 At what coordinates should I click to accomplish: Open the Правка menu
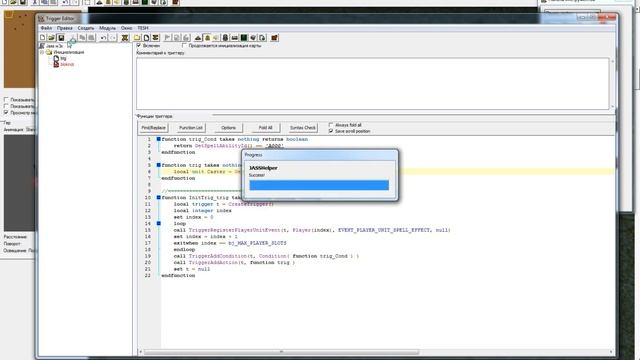click(x=64, y=28)
